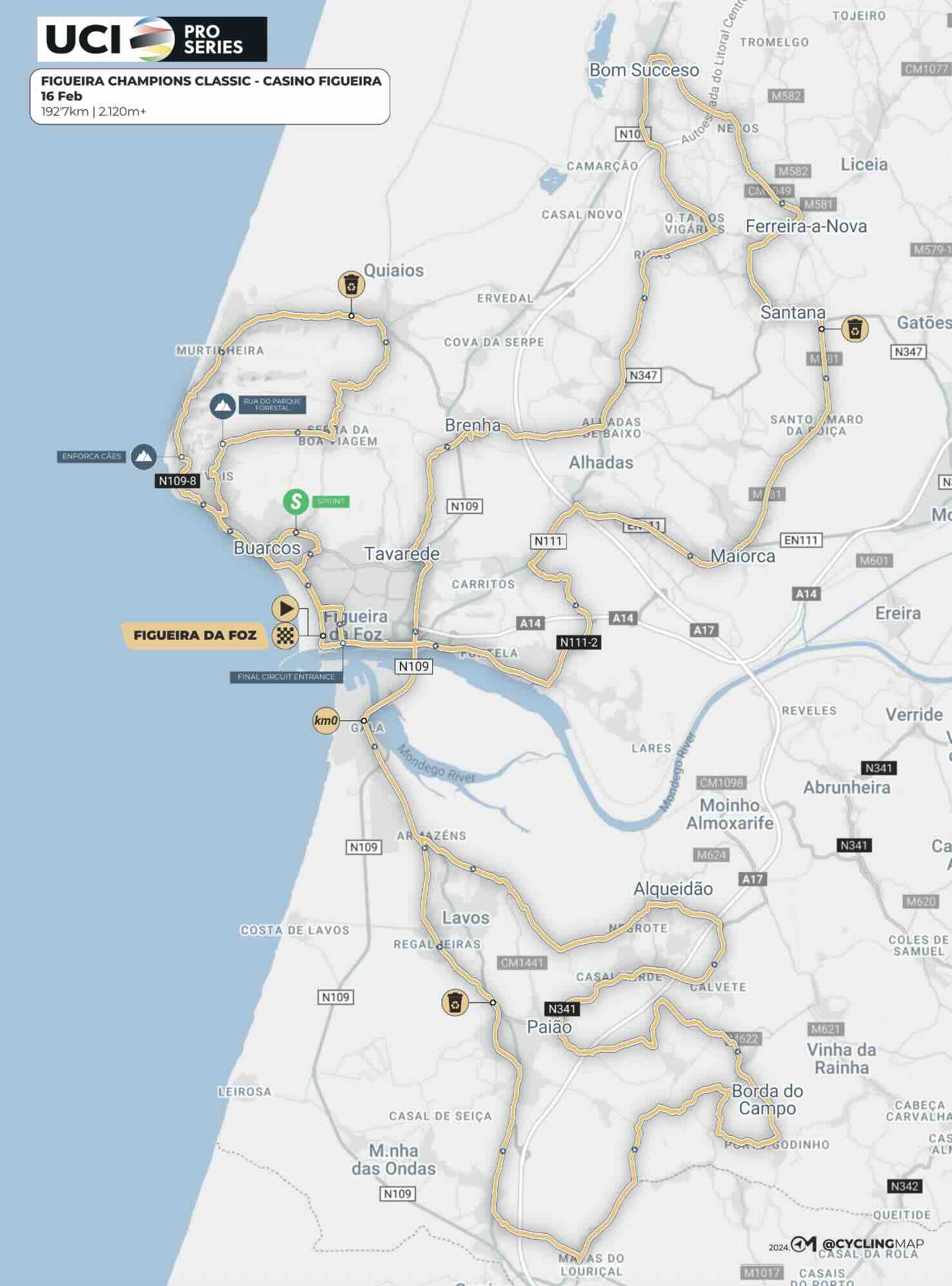
Task: Click the N109-8 road badge
Action: point(177,480)
